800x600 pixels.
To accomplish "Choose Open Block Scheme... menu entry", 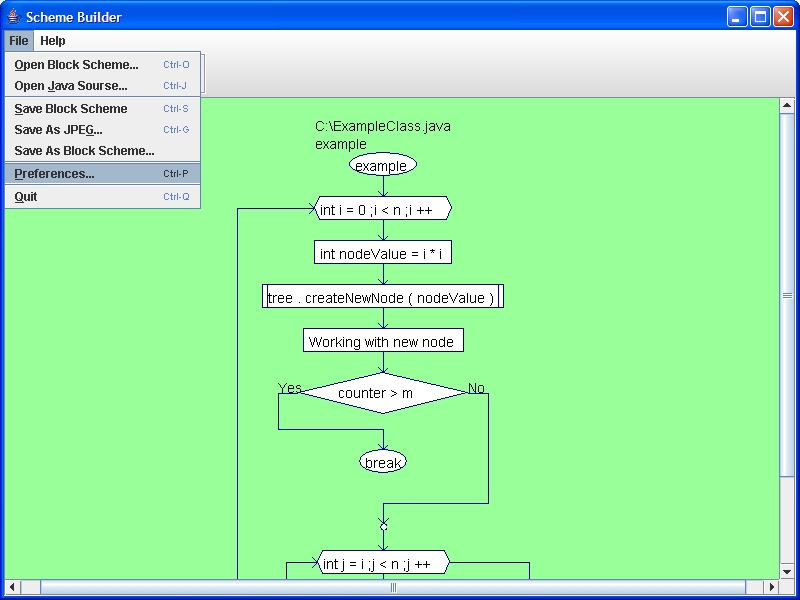I will click(103, 65).
